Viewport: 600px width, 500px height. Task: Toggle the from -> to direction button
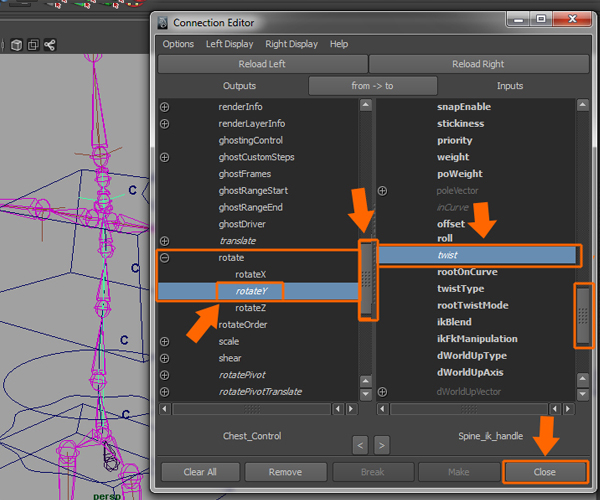[x=373, y=86]
